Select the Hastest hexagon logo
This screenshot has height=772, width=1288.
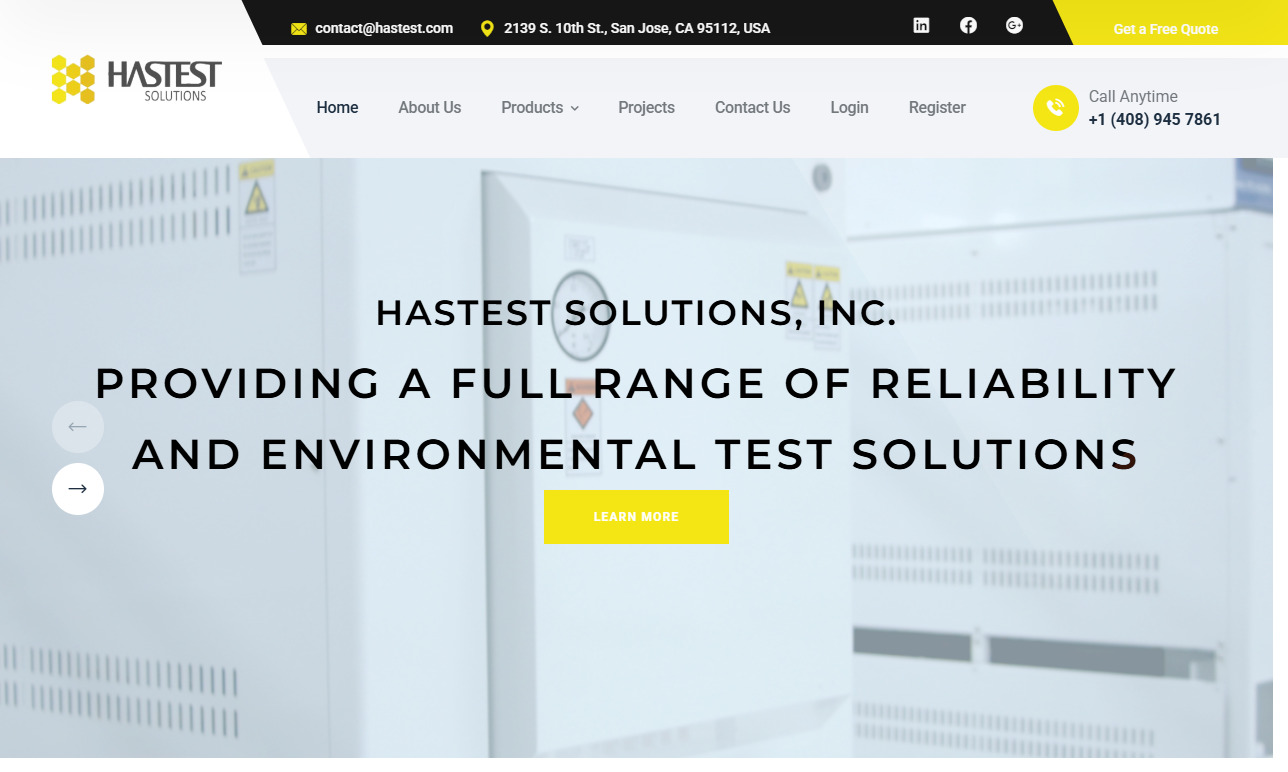click(71, 77)
